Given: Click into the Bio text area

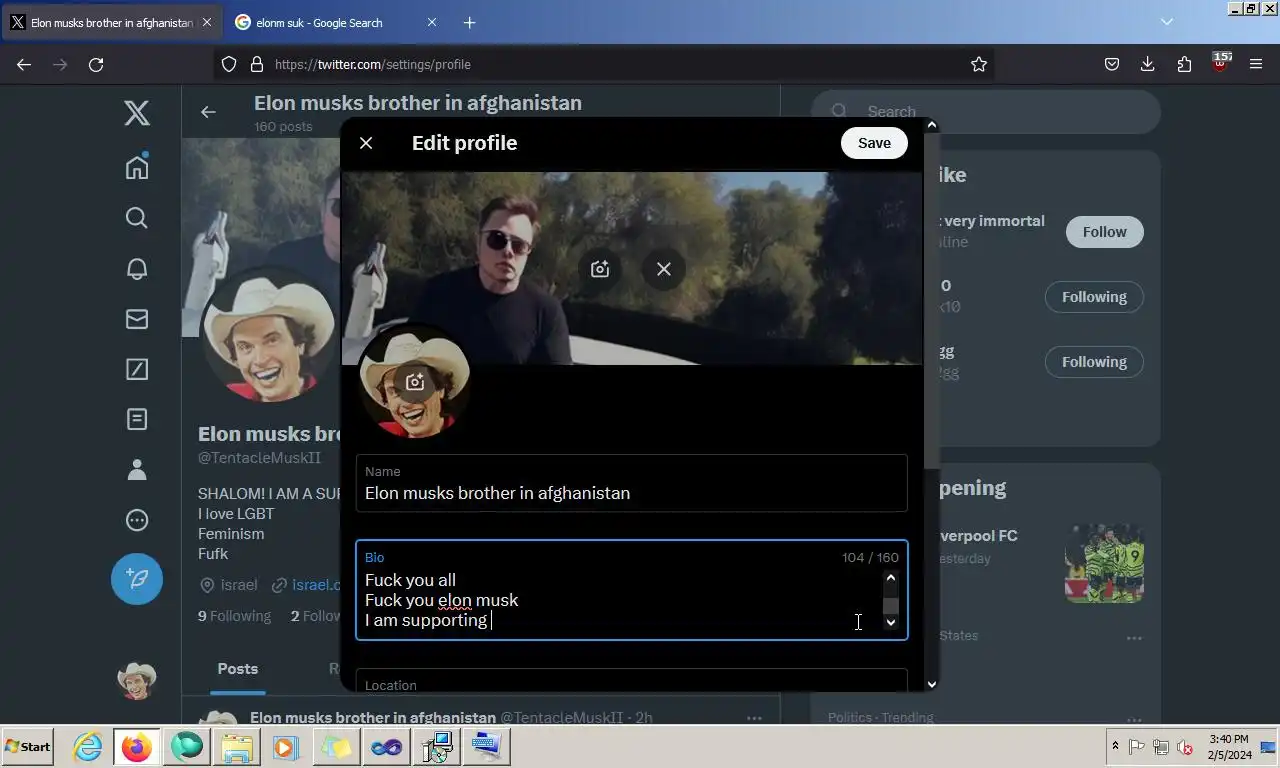Looking at the screenshot, I should [632, 590].
